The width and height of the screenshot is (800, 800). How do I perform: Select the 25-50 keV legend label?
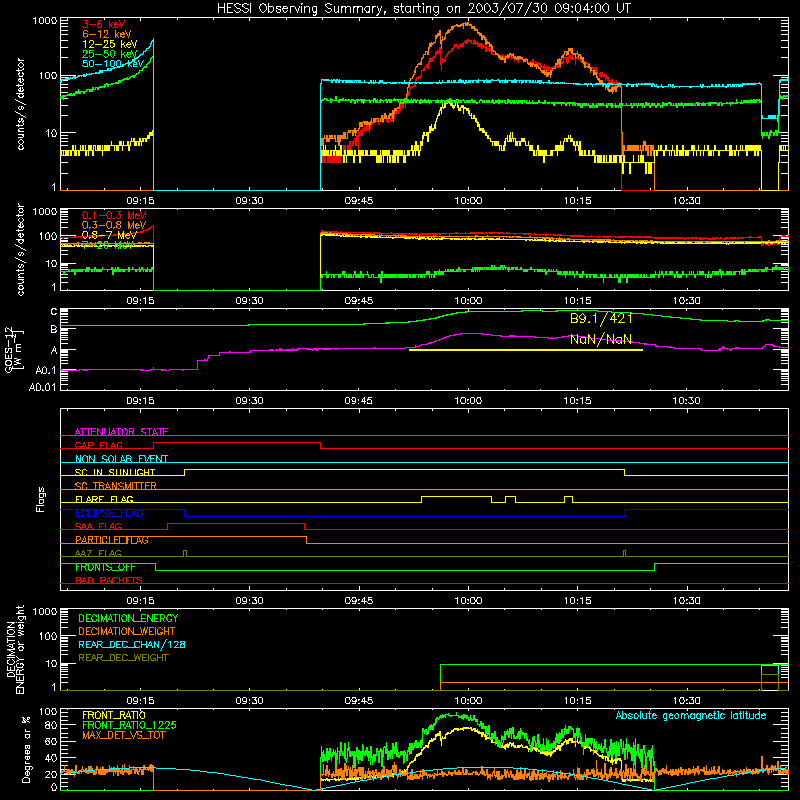point(110,54)
